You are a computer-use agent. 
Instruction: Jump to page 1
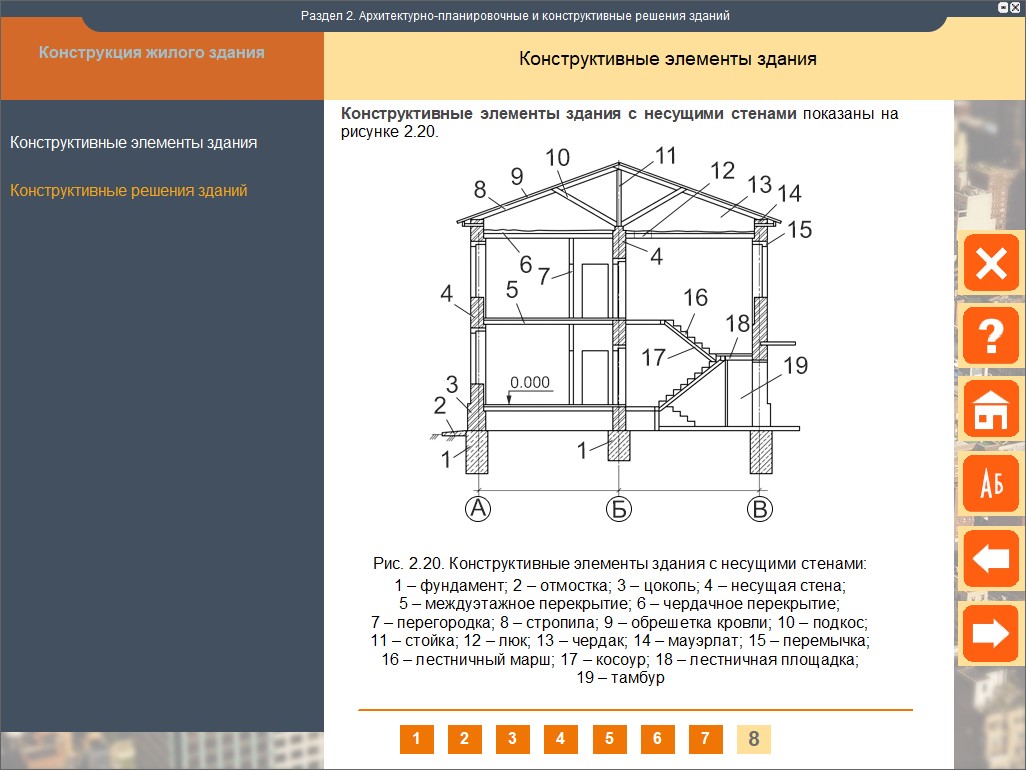[416, 739]
